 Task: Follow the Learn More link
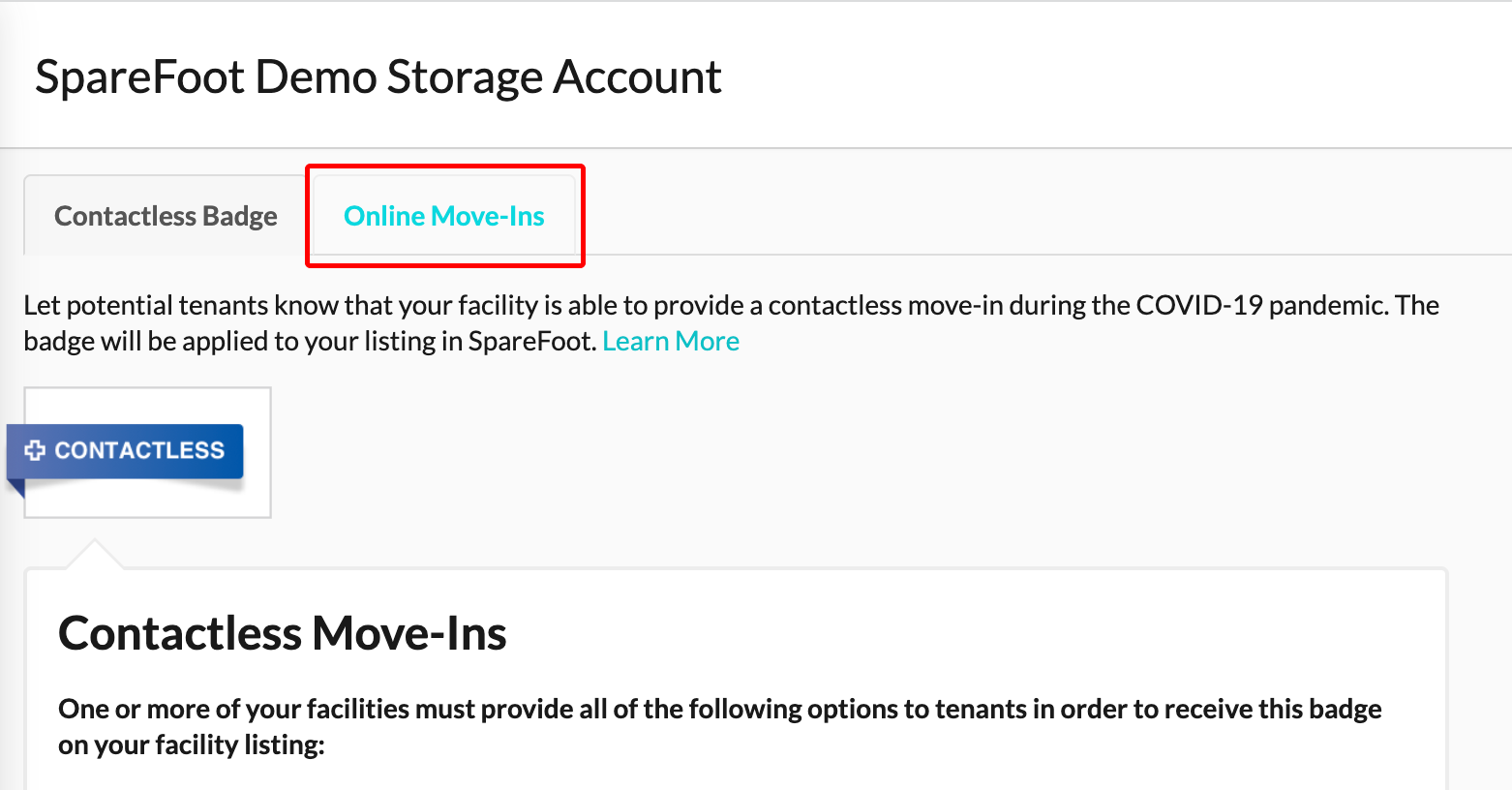click(x=671, y=341)
